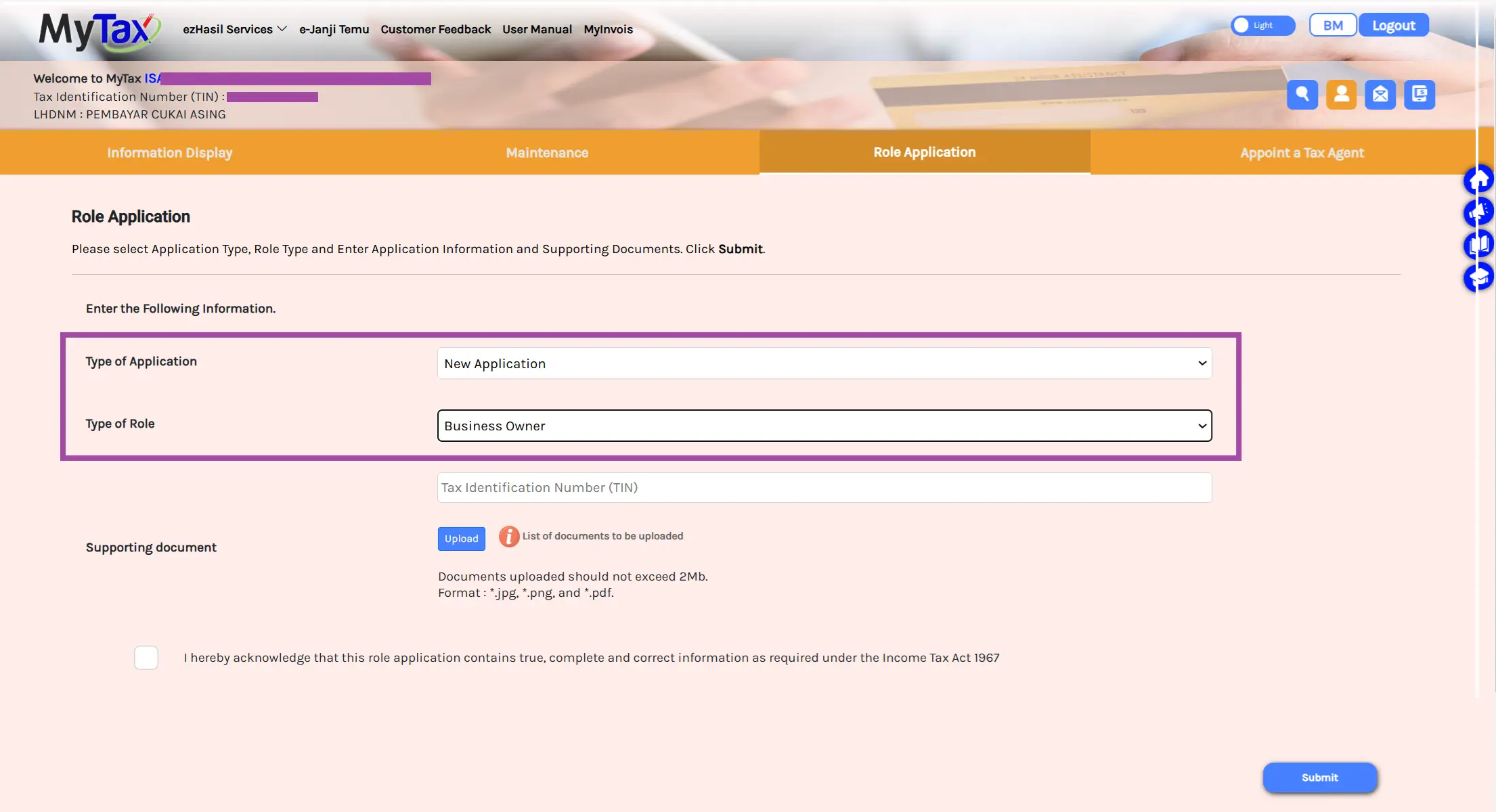Click the Upload button

tap(462, 539)
